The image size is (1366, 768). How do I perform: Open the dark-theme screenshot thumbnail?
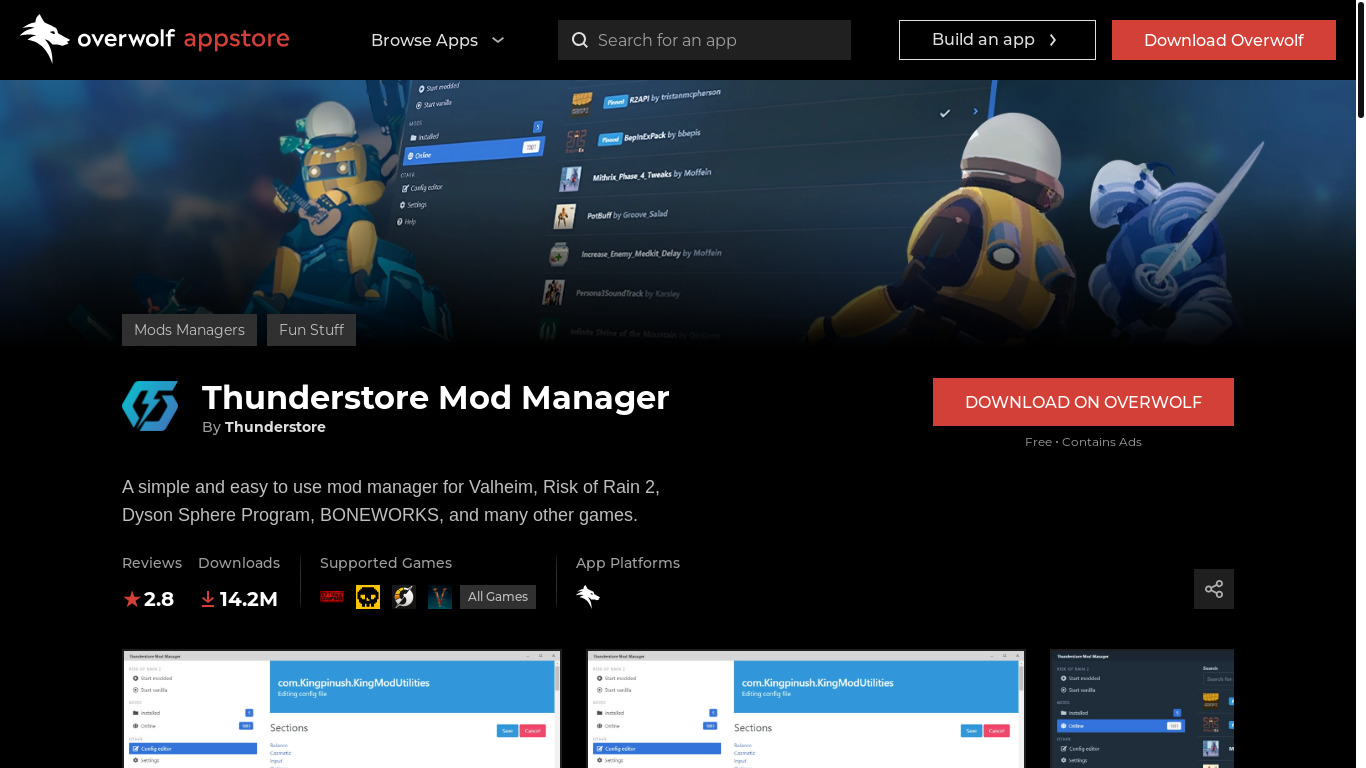[x=1142, y=709]
